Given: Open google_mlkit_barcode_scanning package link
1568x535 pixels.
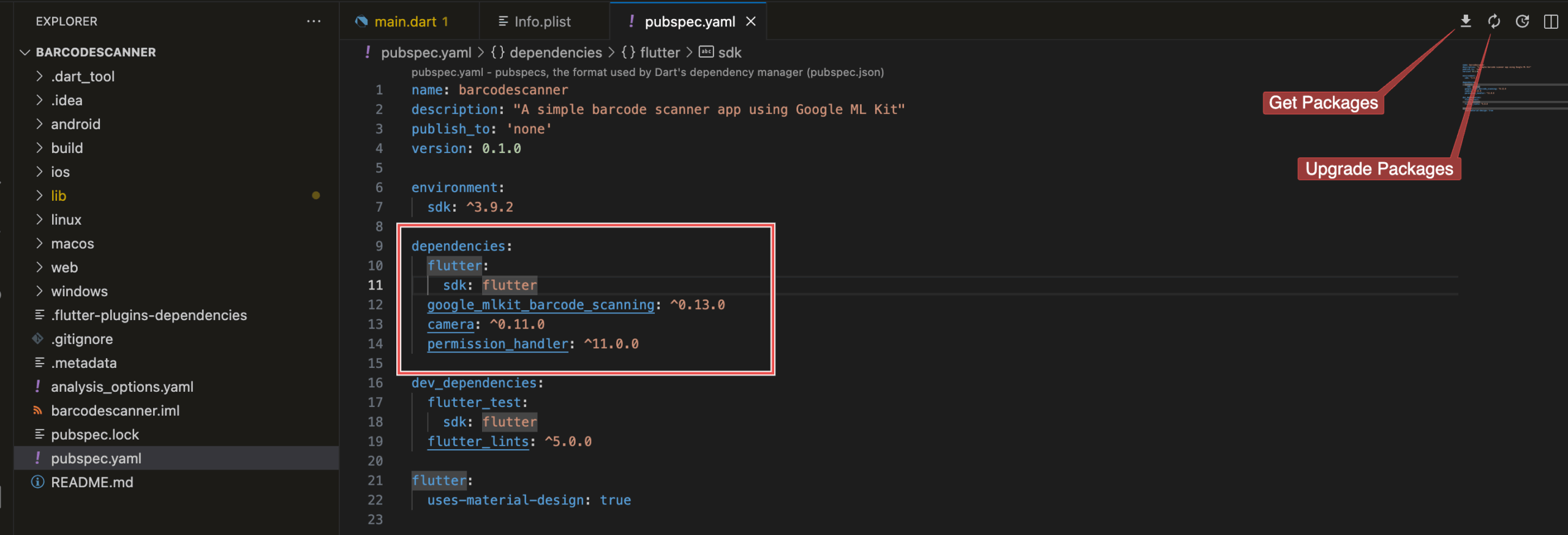Looking at the screenshot, I should (x=541, y=304).
